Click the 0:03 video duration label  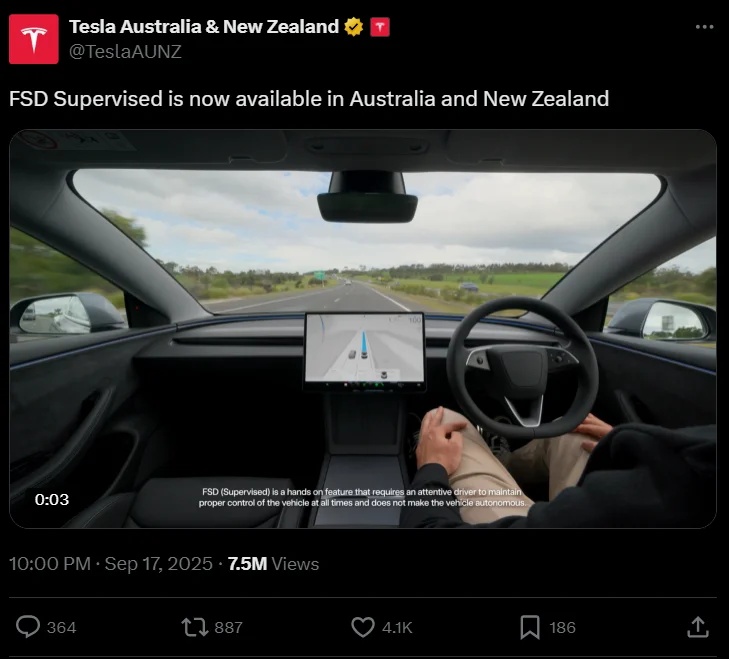tap(52, 499)
